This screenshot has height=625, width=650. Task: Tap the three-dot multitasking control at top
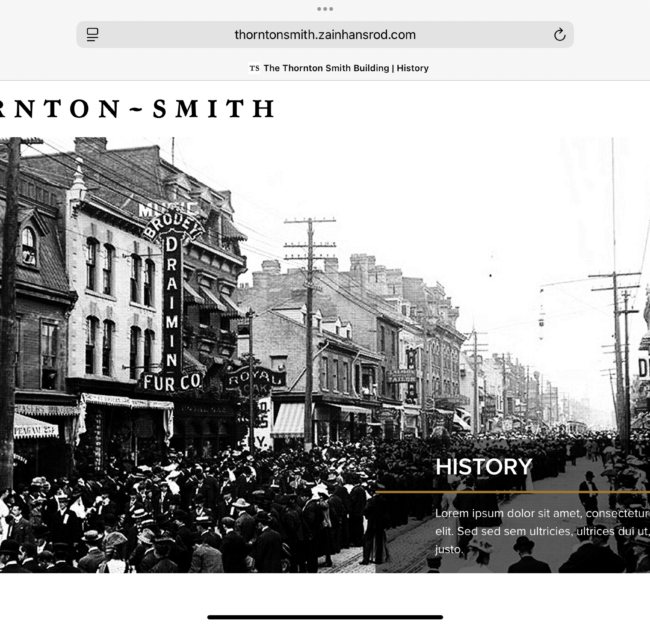pyautogui.click(x=325, y=9)
